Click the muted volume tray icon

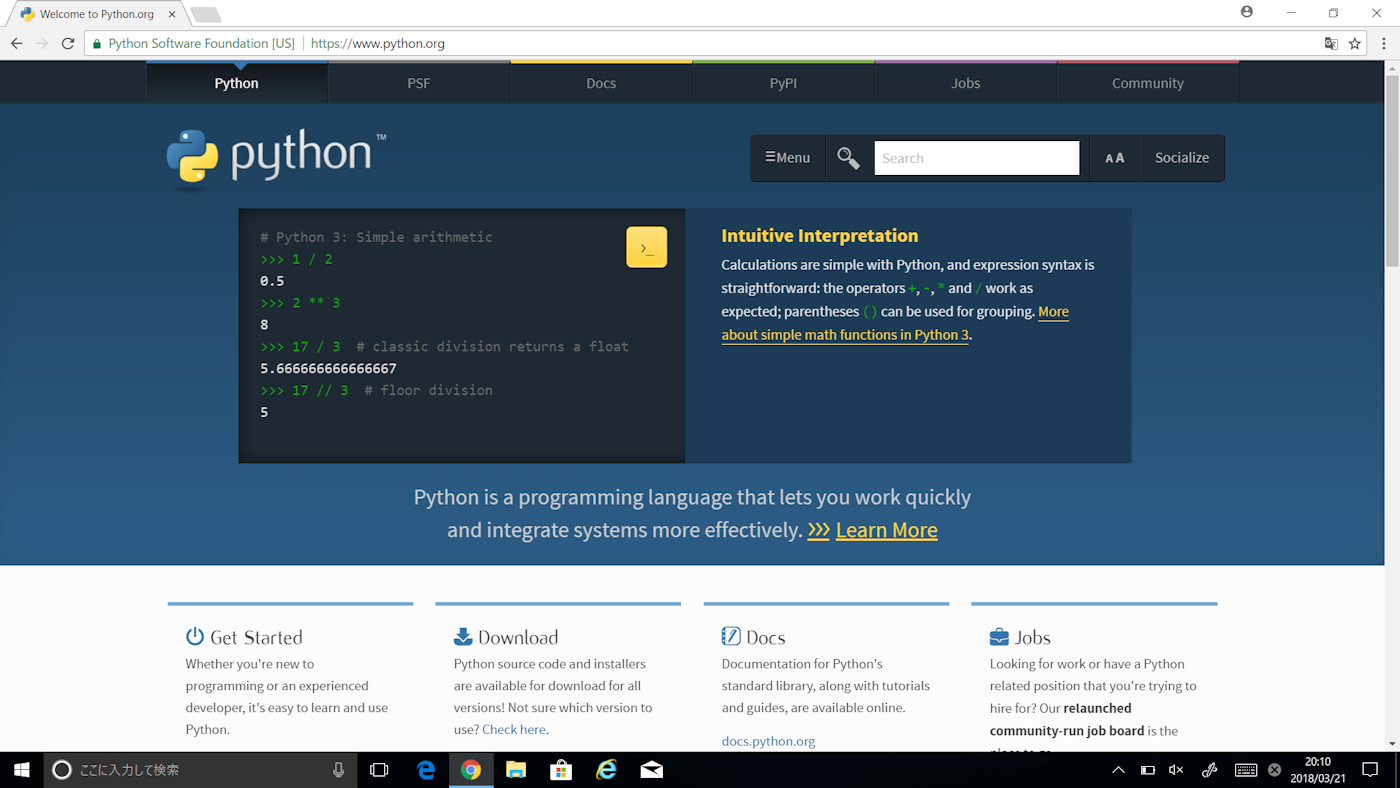tap(1176, 770)
